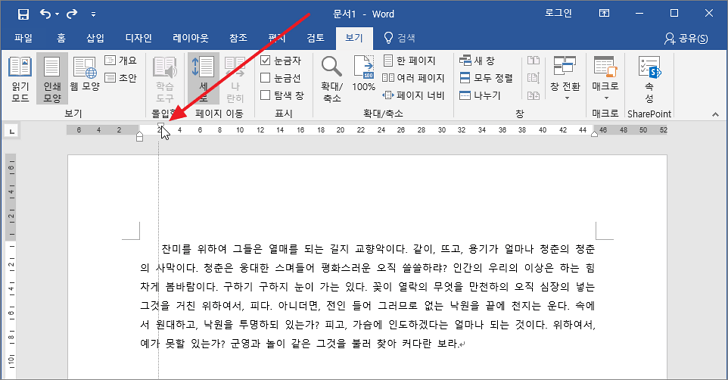Screen dimensions: 728x380
Task: Expand the Macros (매크로) dropdown arrow
Action: 606,98
